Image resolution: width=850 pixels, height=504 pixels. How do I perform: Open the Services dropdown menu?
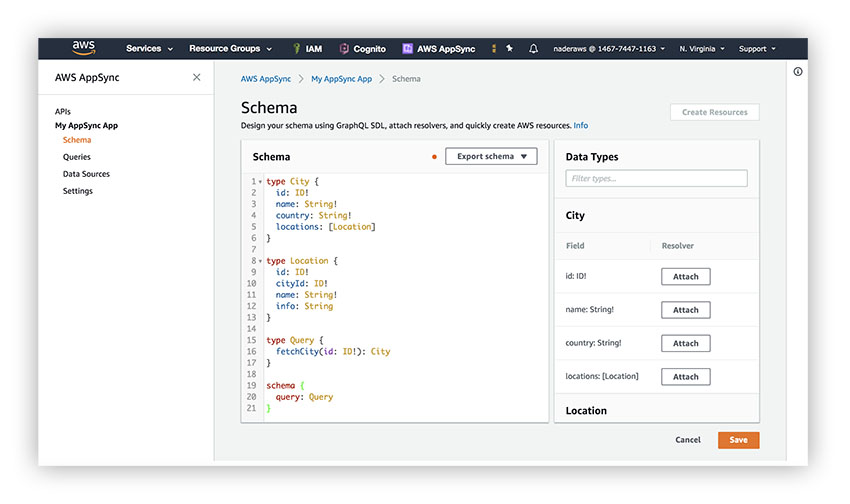pyautogui.click(x=150, y=49)
